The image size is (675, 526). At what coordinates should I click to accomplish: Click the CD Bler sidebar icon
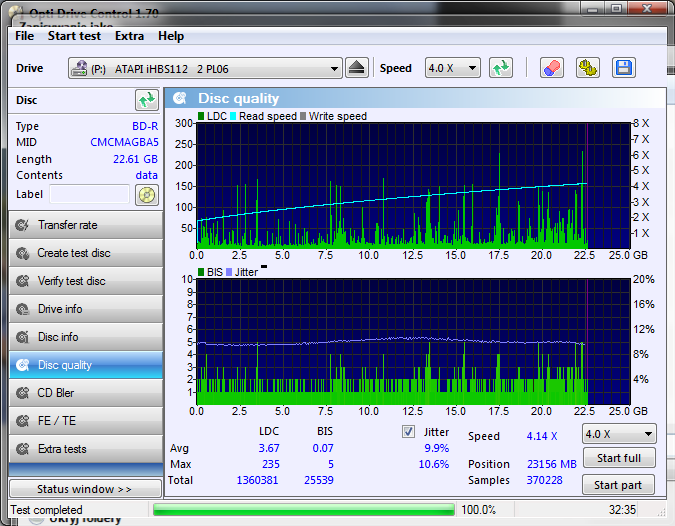tap(22, 393)
